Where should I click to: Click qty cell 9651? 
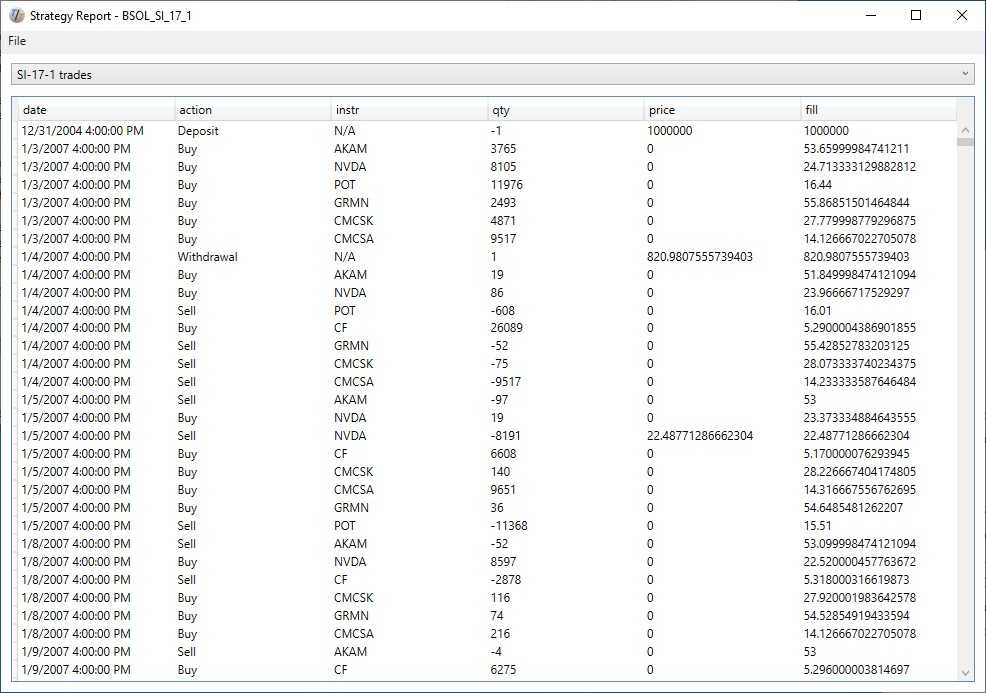click(503, 490)
